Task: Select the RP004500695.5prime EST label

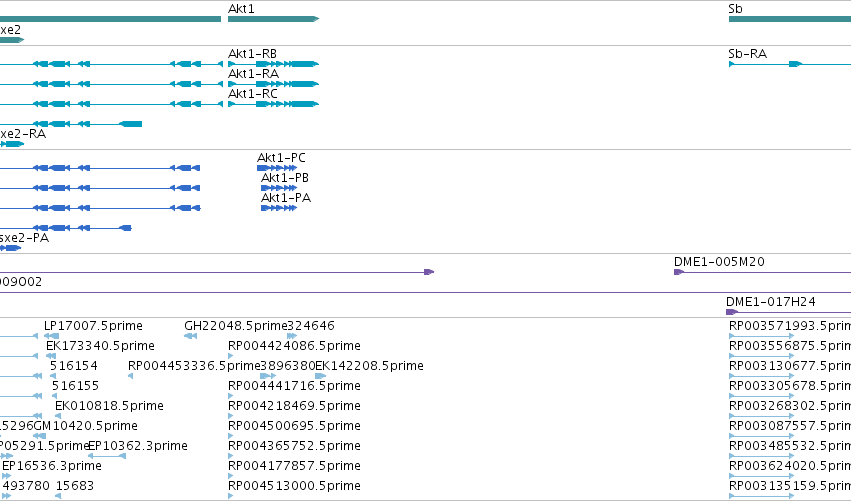Action: point(294,426)
